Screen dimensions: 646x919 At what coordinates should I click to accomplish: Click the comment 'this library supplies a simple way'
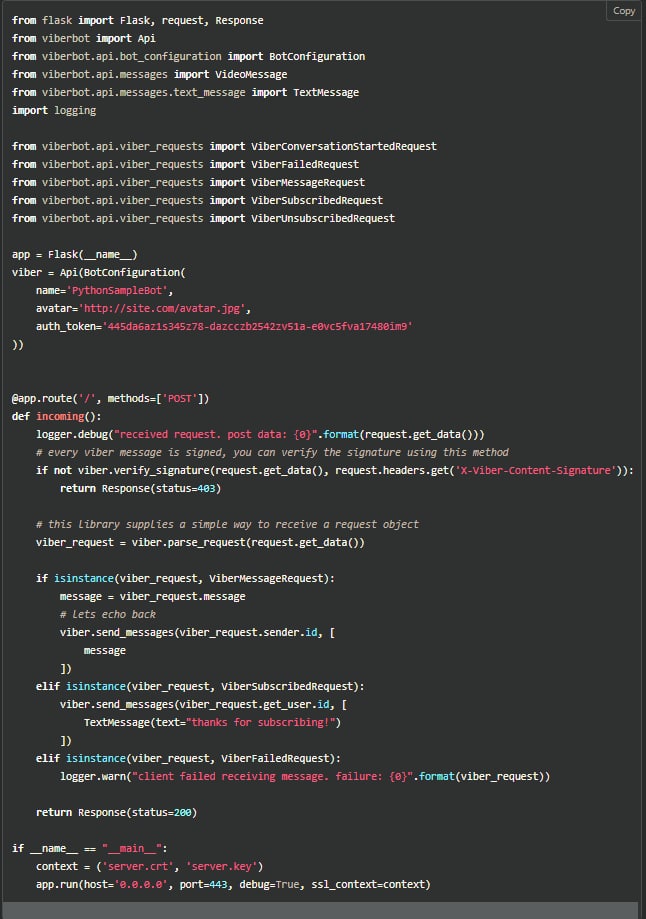pos(227,525)
